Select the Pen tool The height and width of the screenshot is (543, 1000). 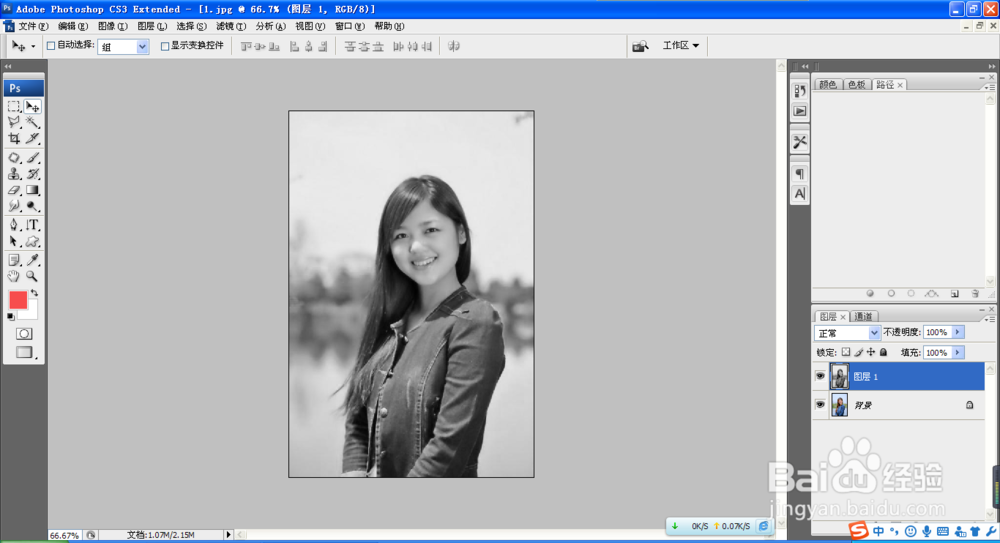(14, 225)
